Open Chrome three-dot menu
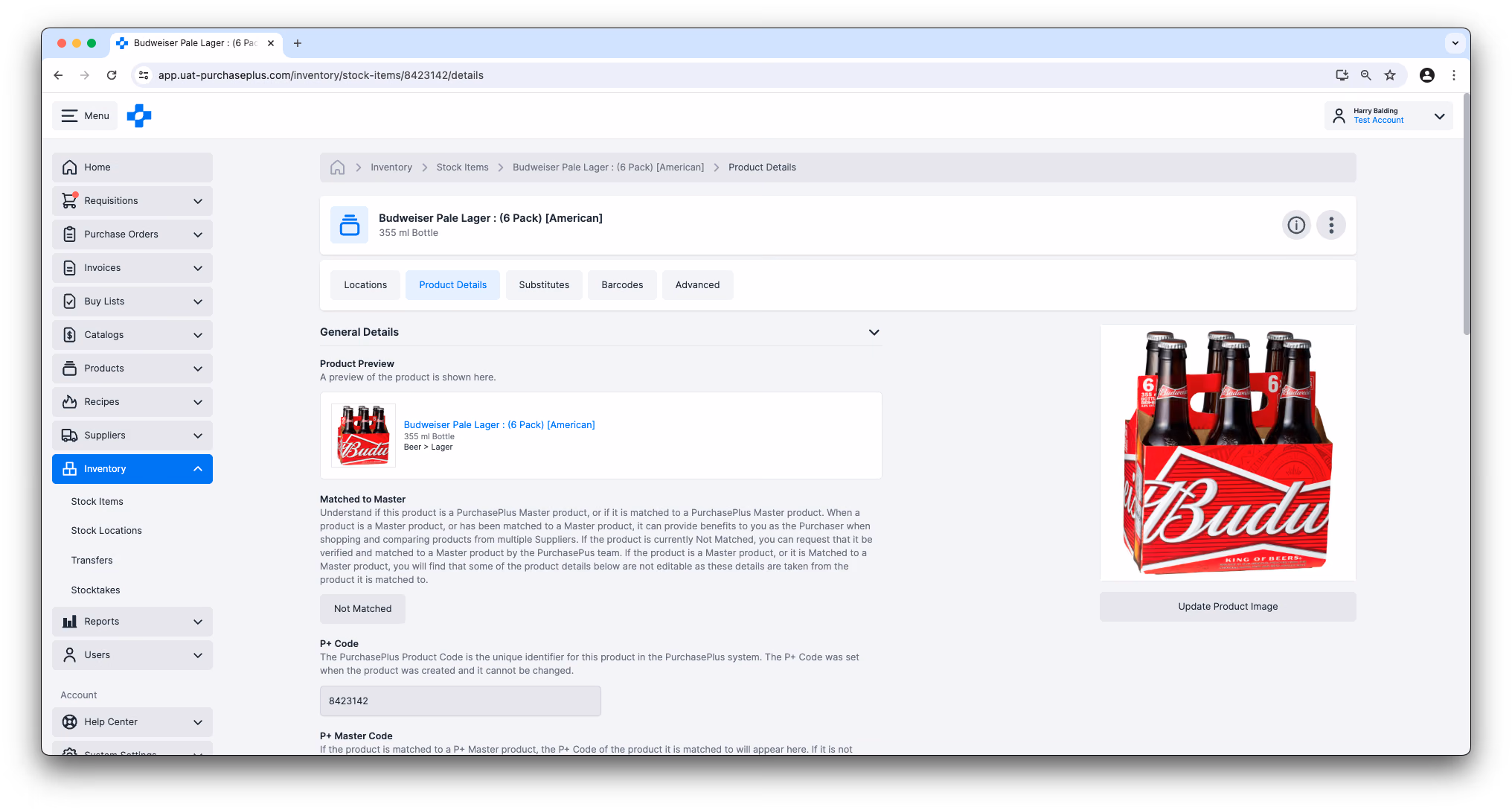Image resolution: width=1512 pixels, height=810 pixels. (x=1453, y=75)
